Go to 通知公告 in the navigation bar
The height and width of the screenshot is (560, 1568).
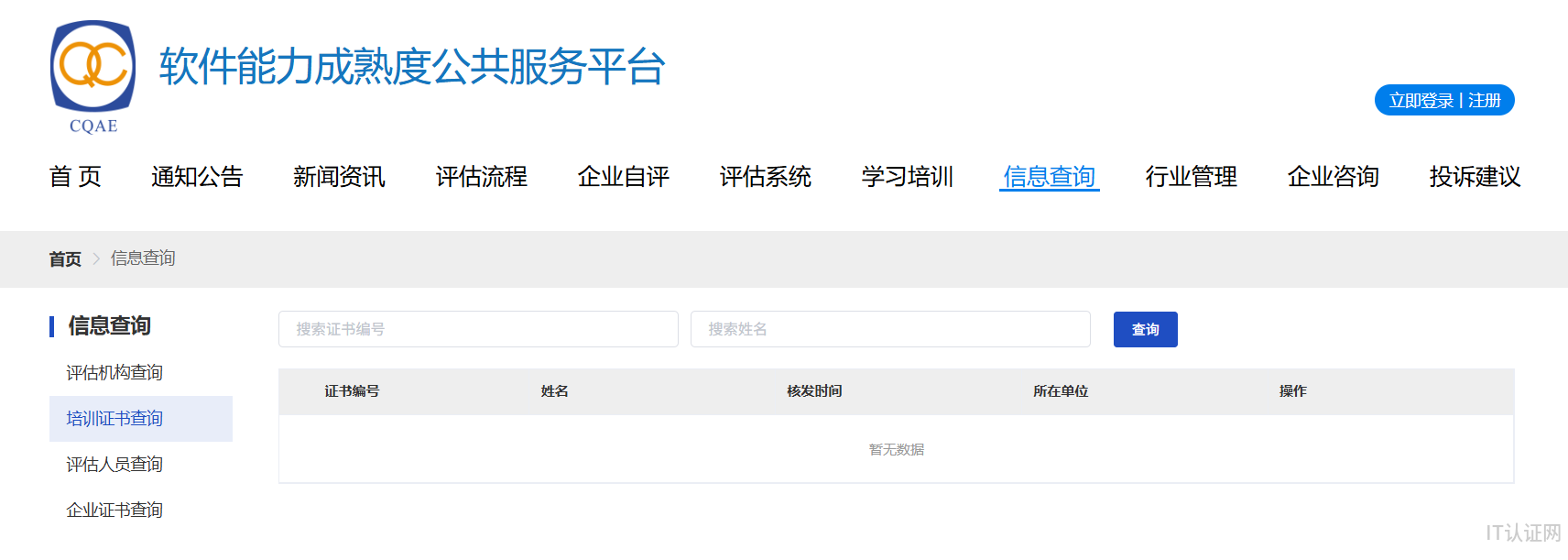click(x=197, y=176)
